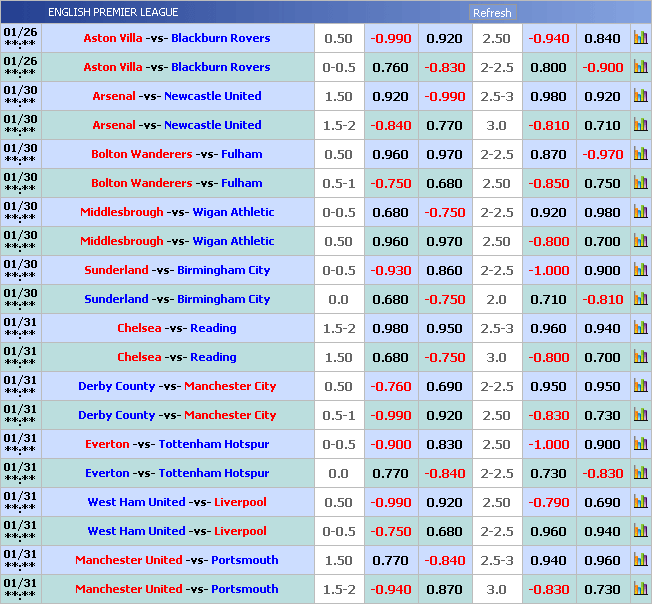Click the Refresh button in the header
Image resolution: width=652 pixels, height=604 pixels.
pos(491,13)
